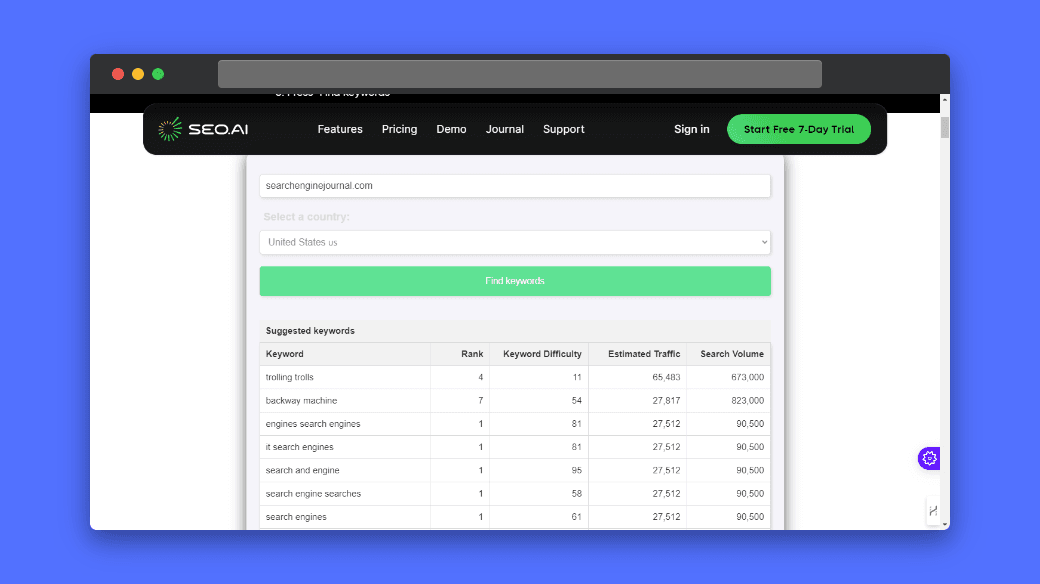Click the Suggested keywords heading
Screen dimensions: 1040x584
pos(310,330)
